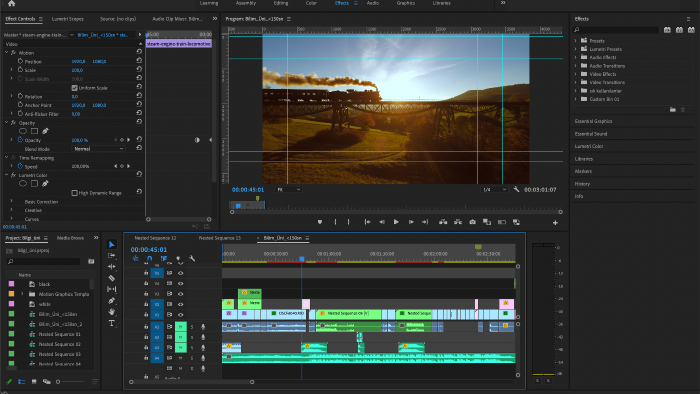Open the Essential Graphics panel

593,121
